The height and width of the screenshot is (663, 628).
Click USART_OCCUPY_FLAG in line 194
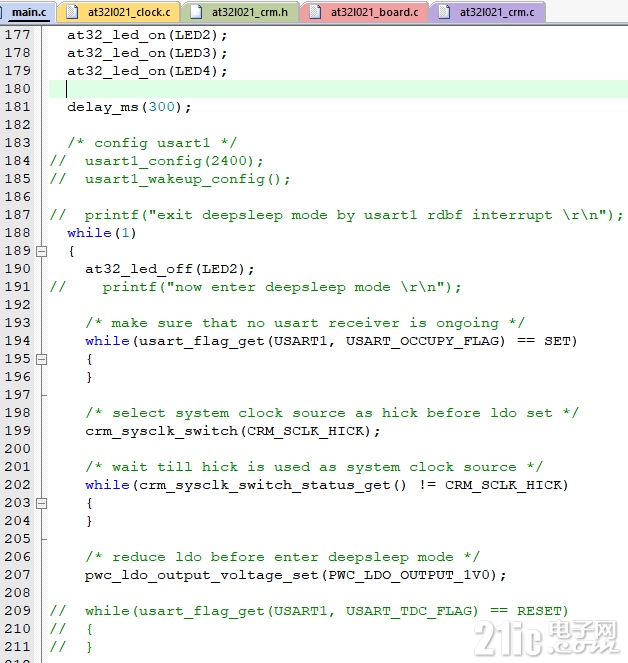pyautogui.click(x=425, y=341)
